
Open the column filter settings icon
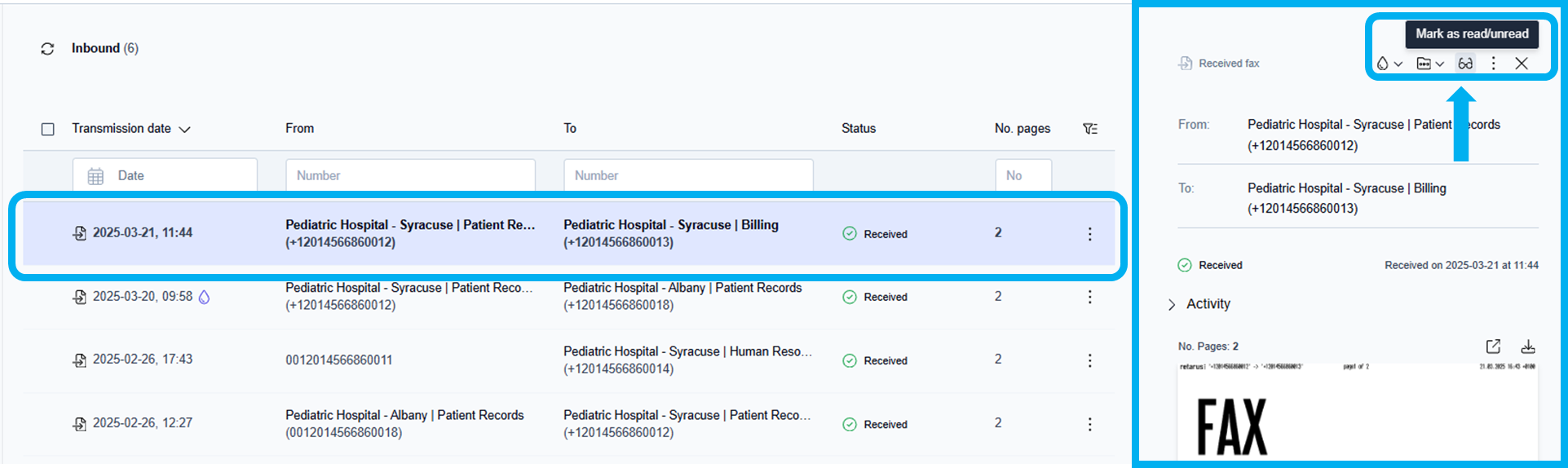coord(1089,129)
